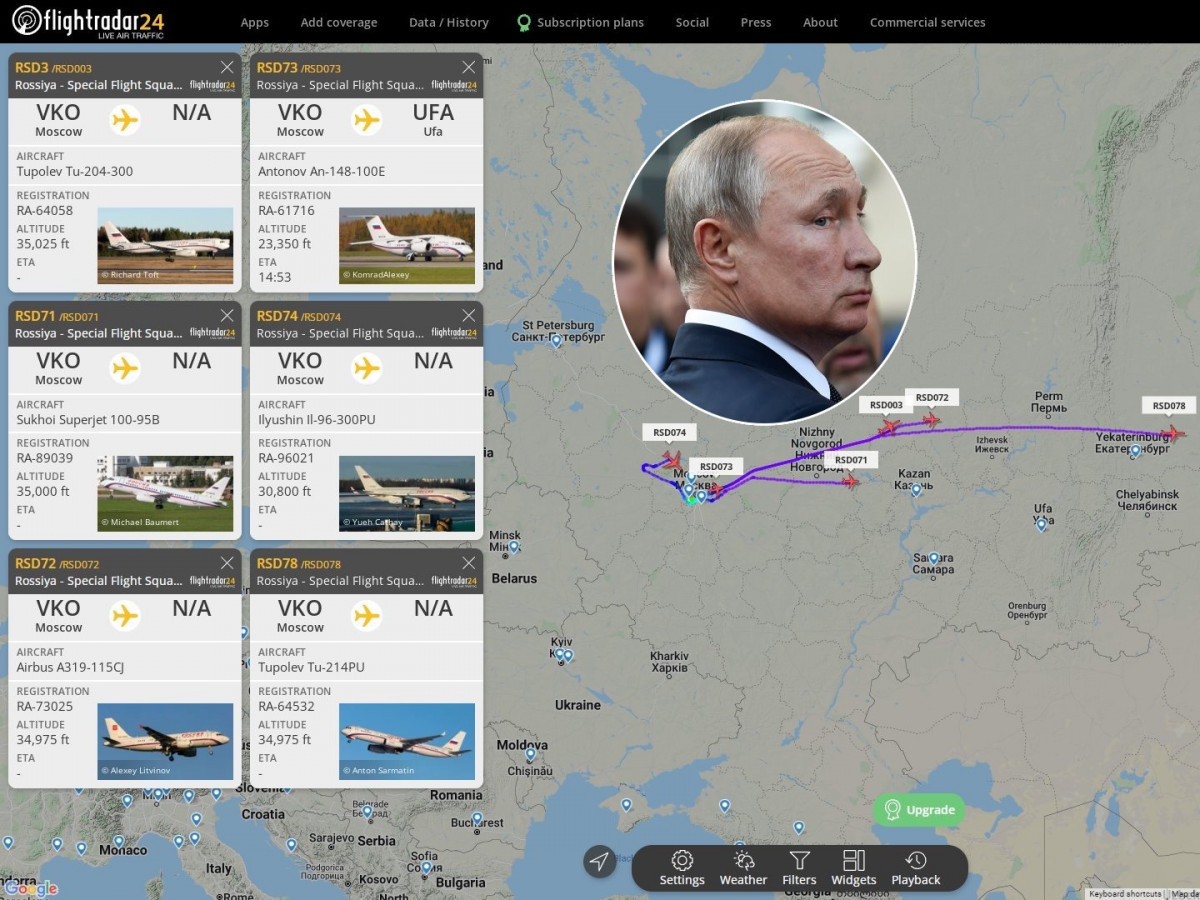Image resolution: width=1200 pixels, height=900 pixels.
Task: Click the RSD003 map label
Action: coord(886,405)
